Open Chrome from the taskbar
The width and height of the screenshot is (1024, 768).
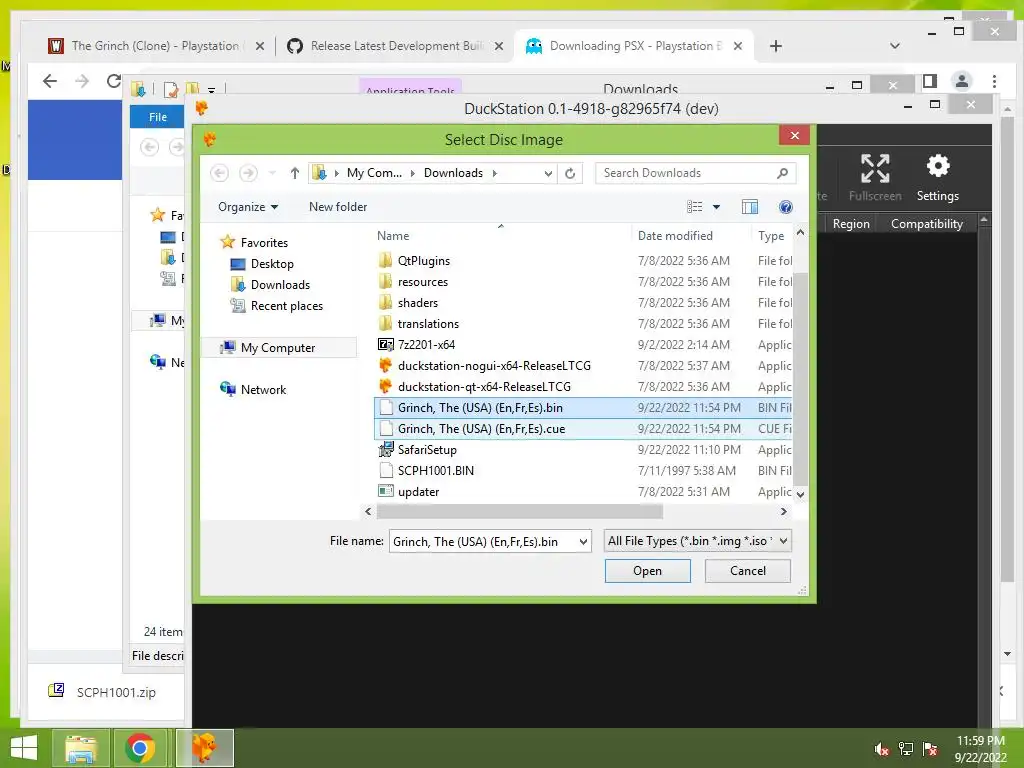pyautogui.click(x=140, y=748)
